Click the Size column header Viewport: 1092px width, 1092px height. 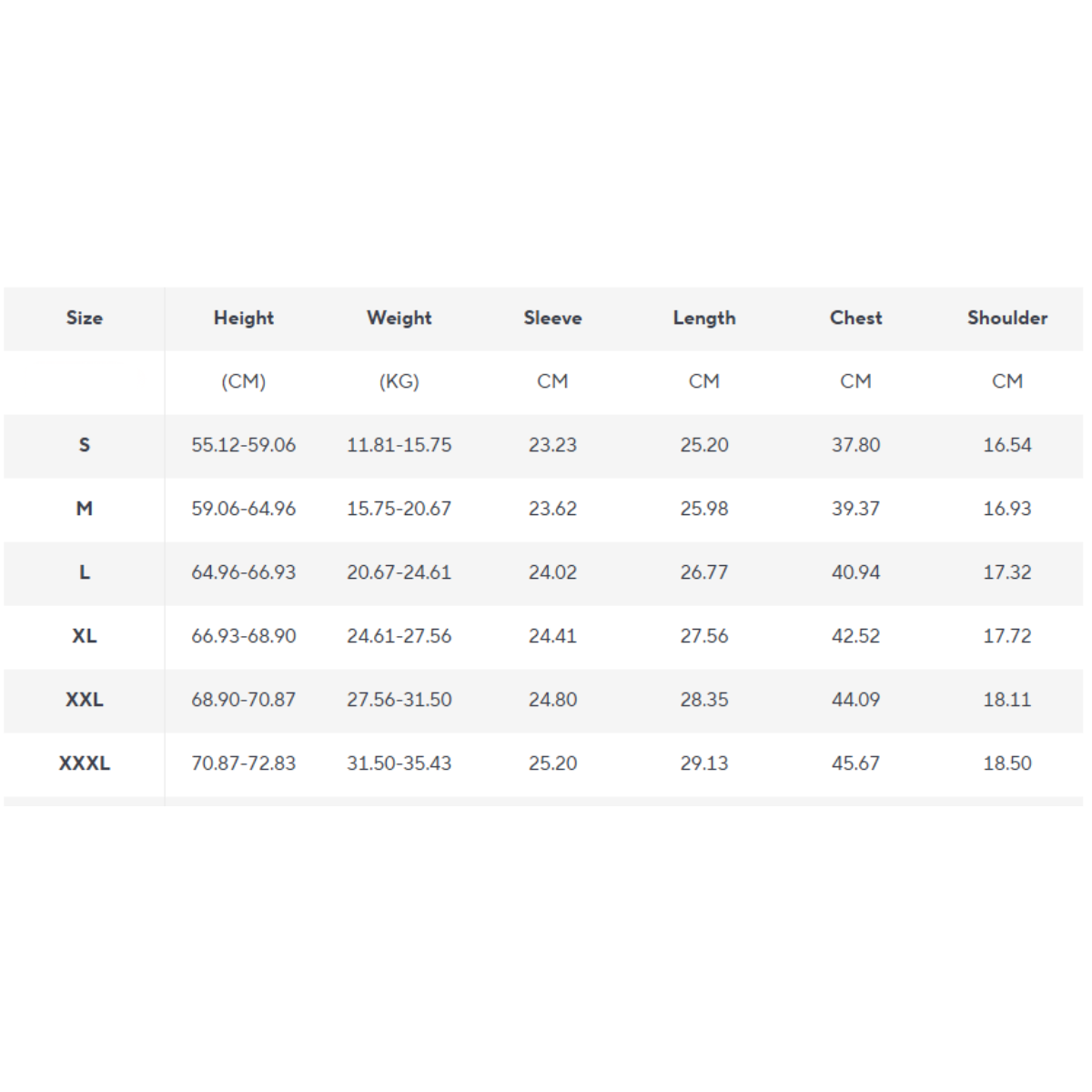tap(84, 318)
